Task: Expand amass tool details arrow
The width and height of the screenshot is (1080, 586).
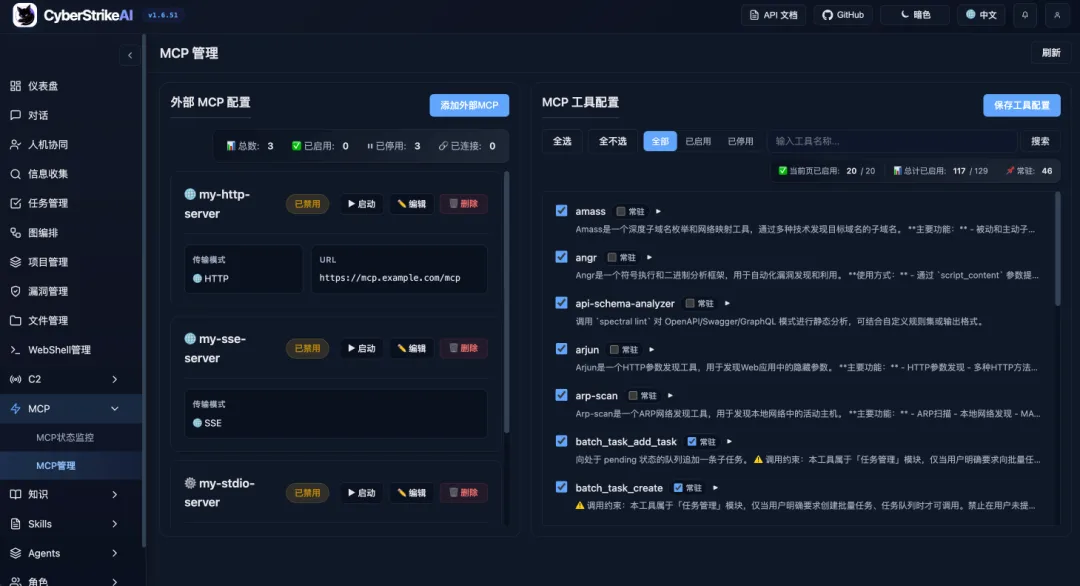Action: point(658,211)
